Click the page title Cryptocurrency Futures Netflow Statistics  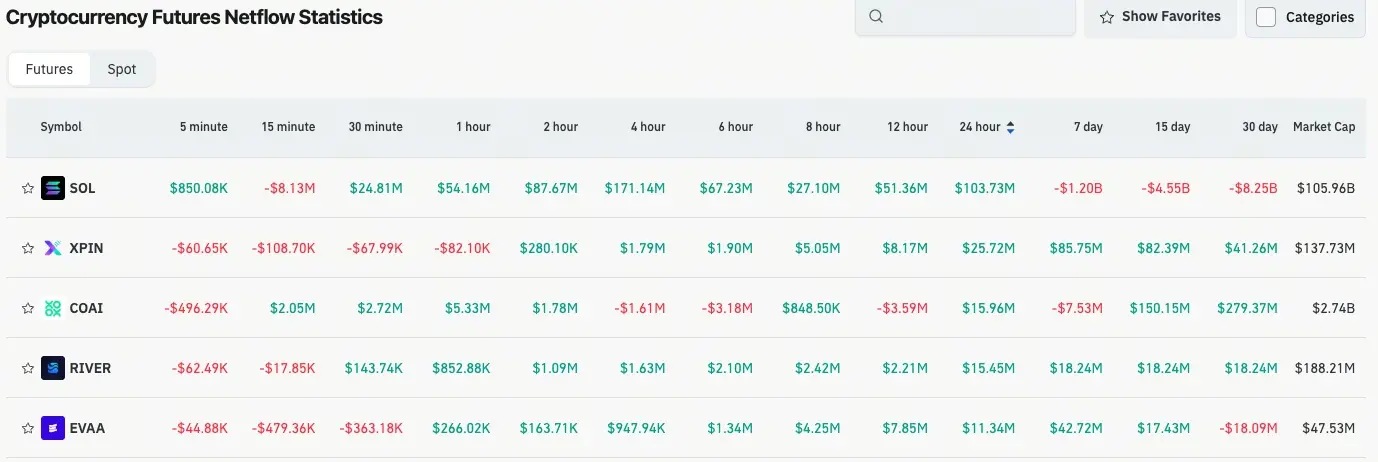point(194,17)
